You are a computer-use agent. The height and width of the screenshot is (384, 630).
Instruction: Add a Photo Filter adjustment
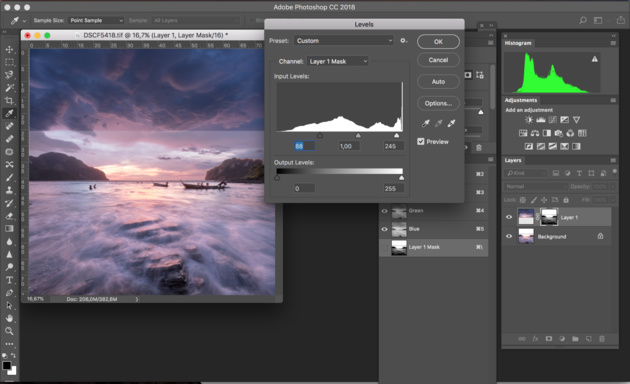click(x=558, y=133)
